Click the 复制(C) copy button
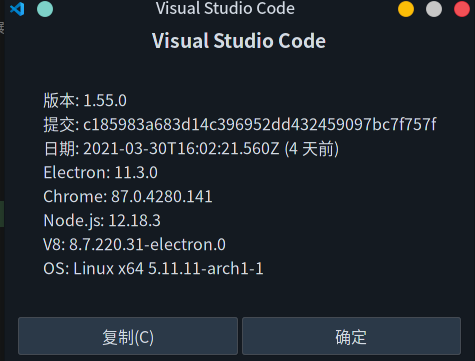Screen dimensions: 475x361 (128, 336)
